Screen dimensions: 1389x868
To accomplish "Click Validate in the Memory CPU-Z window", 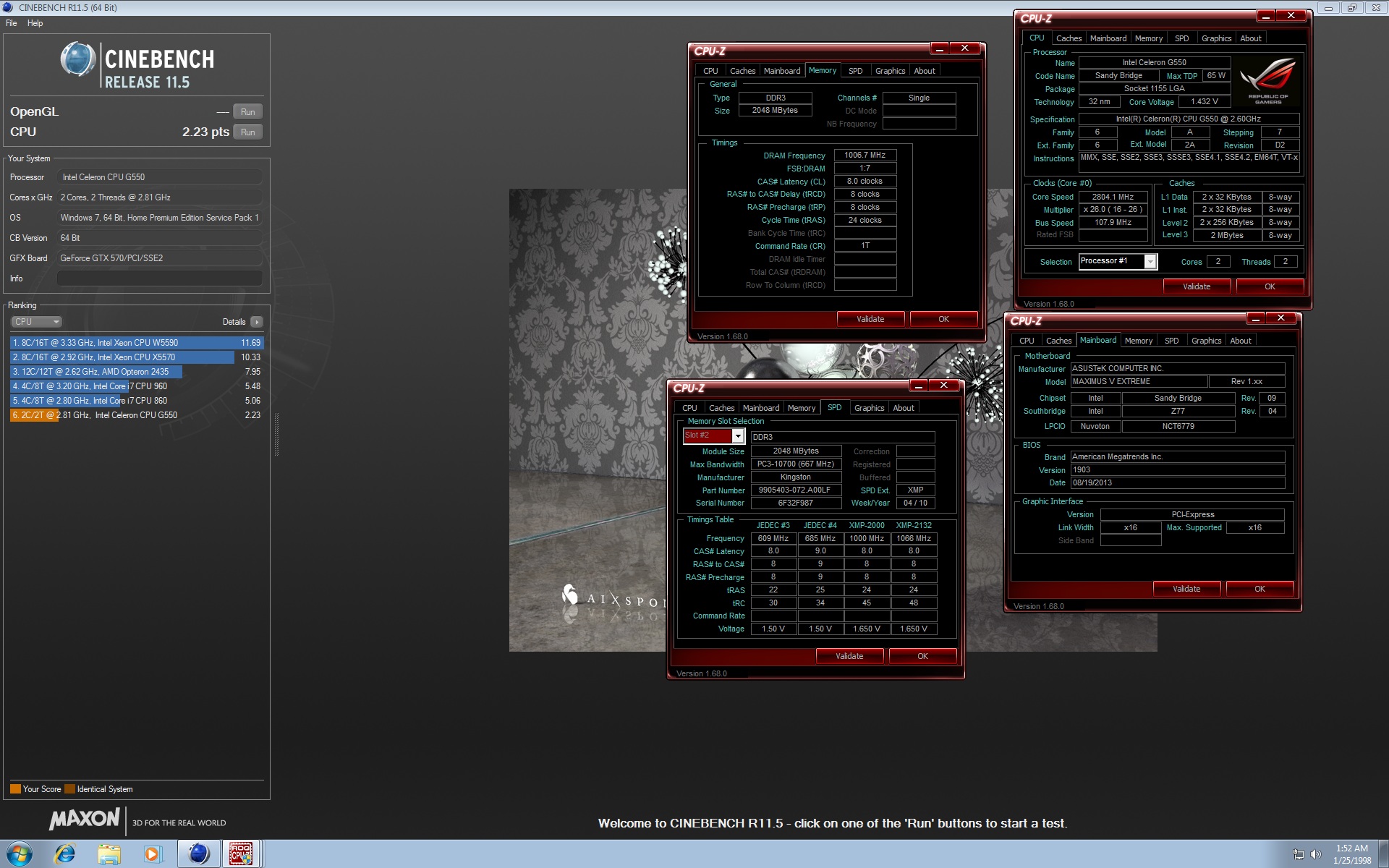I will pyautogui.click(x=870, y=319).
